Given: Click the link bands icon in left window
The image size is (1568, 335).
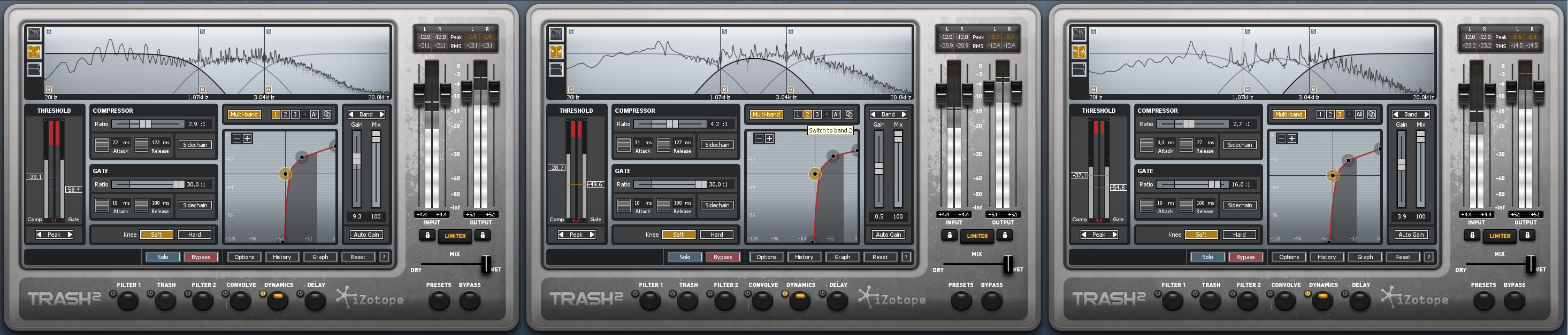Looking at the screenshot, I should (327, 114).
